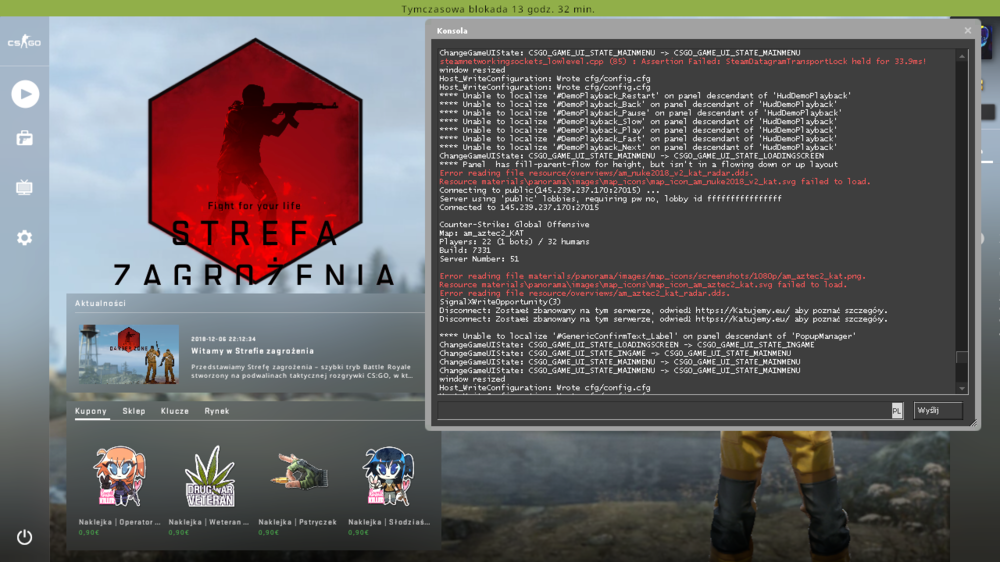1000x562 pixels.
Task: Open the Watch TV icon
Action: point(24,187)
